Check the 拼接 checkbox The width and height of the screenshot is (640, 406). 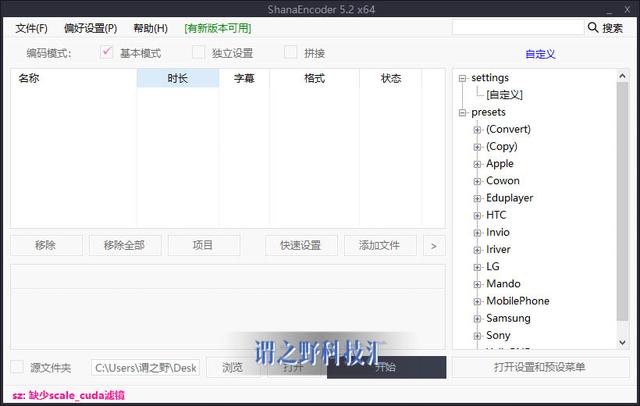coord(291,53)
